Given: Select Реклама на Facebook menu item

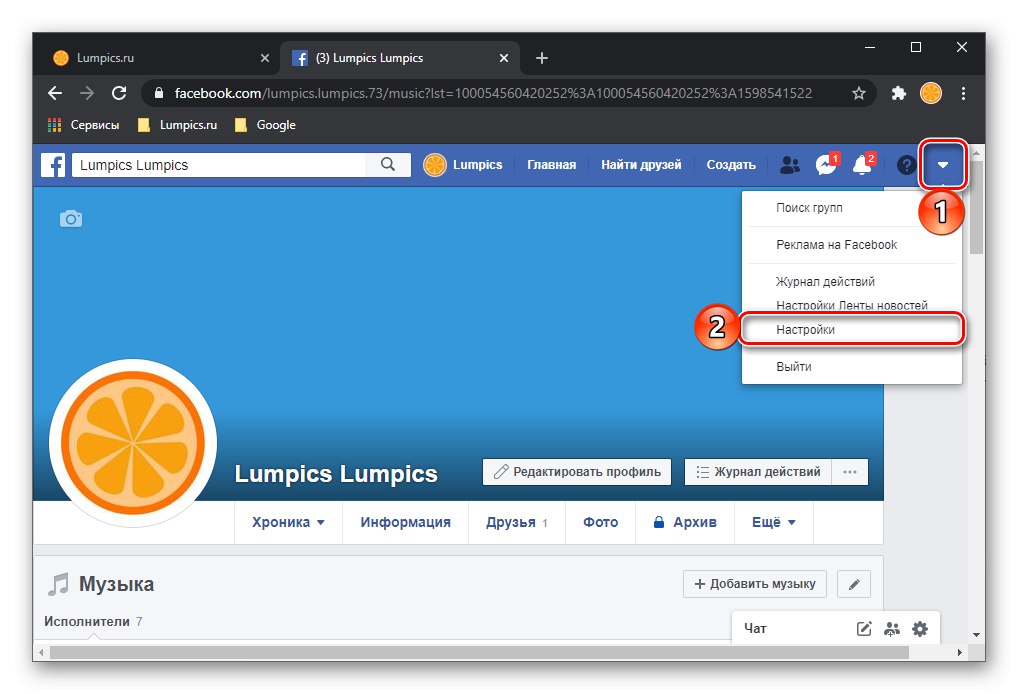Looking at the screenshot, I should click(836, 245).
